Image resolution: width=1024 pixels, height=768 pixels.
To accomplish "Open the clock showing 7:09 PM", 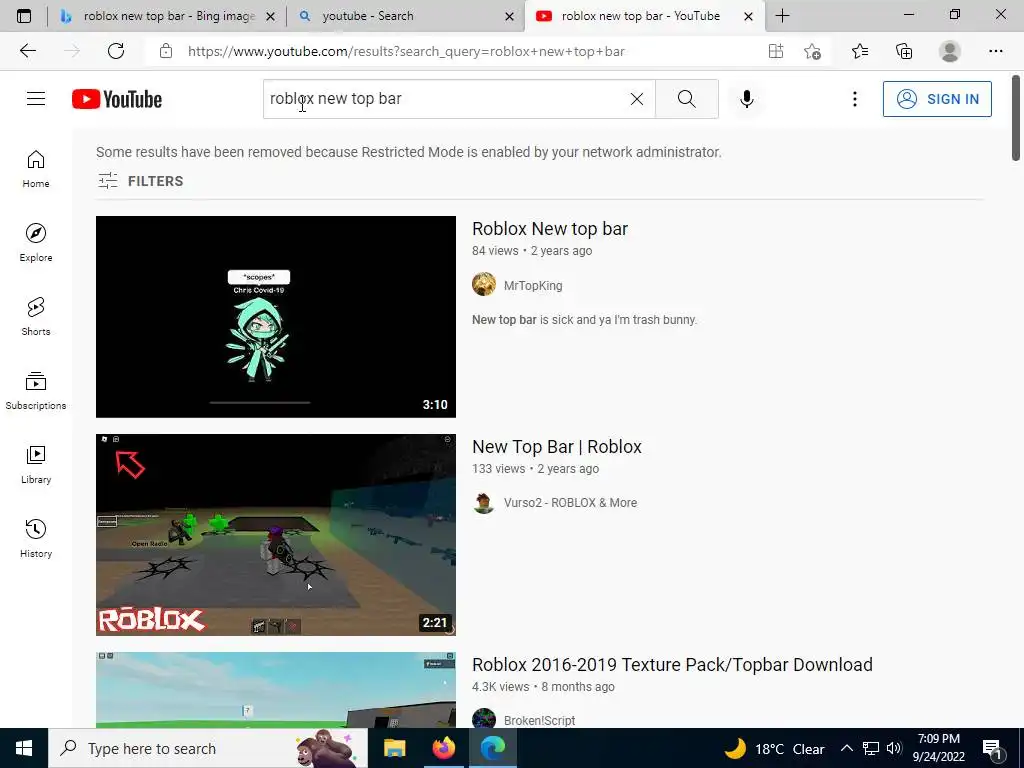I will coord(938,748).
